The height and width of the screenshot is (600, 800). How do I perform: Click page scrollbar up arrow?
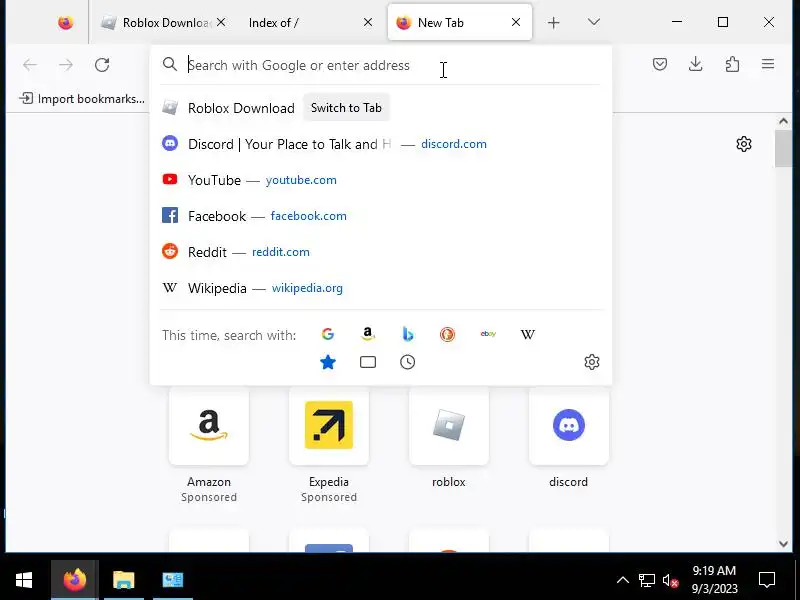click(x=783, y=121)
